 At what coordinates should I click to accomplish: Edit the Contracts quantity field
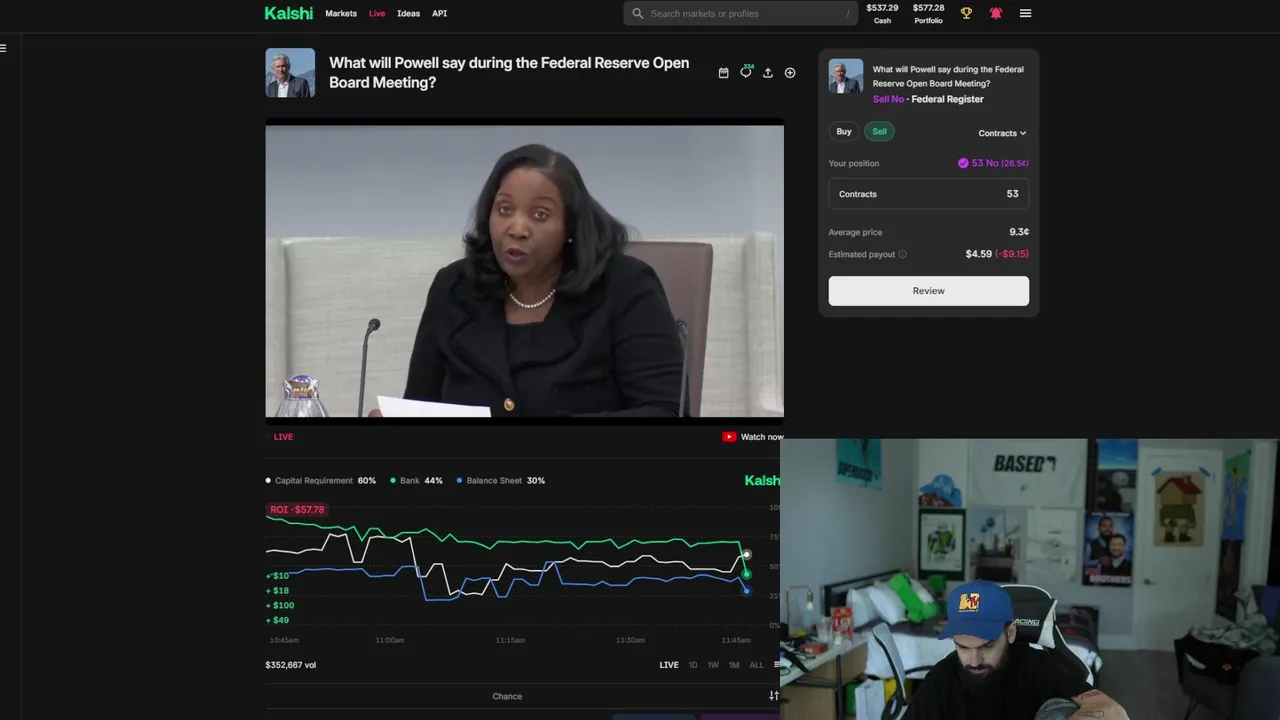point(928,194)
